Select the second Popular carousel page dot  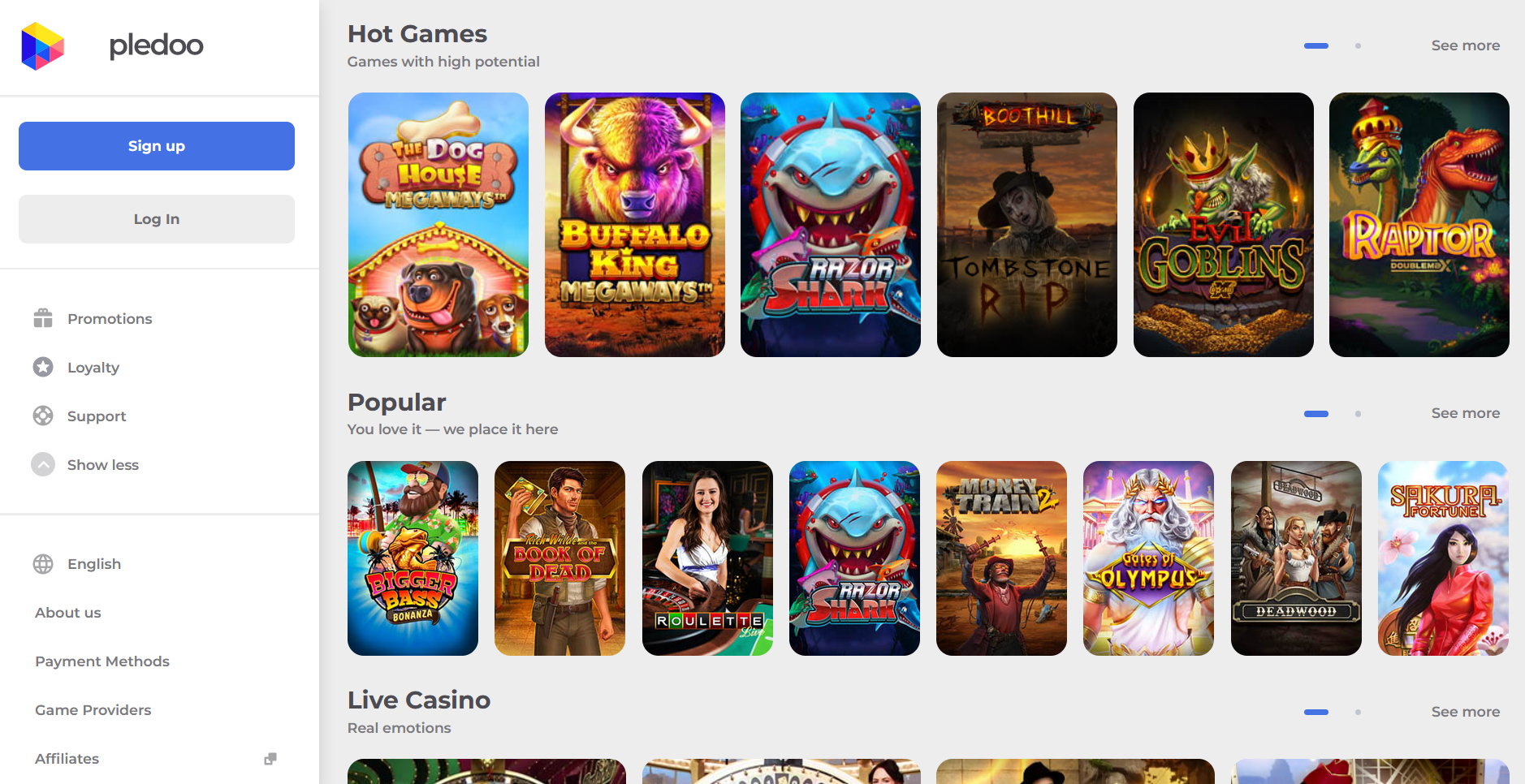coord(1358,414)
